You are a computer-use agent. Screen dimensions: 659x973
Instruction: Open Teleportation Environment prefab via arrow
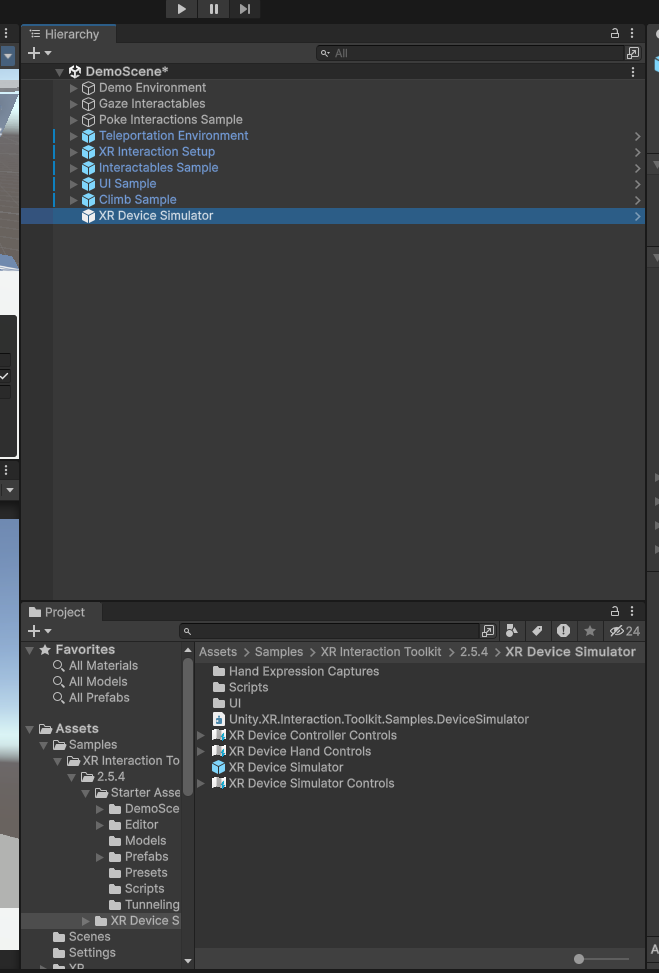637,136
